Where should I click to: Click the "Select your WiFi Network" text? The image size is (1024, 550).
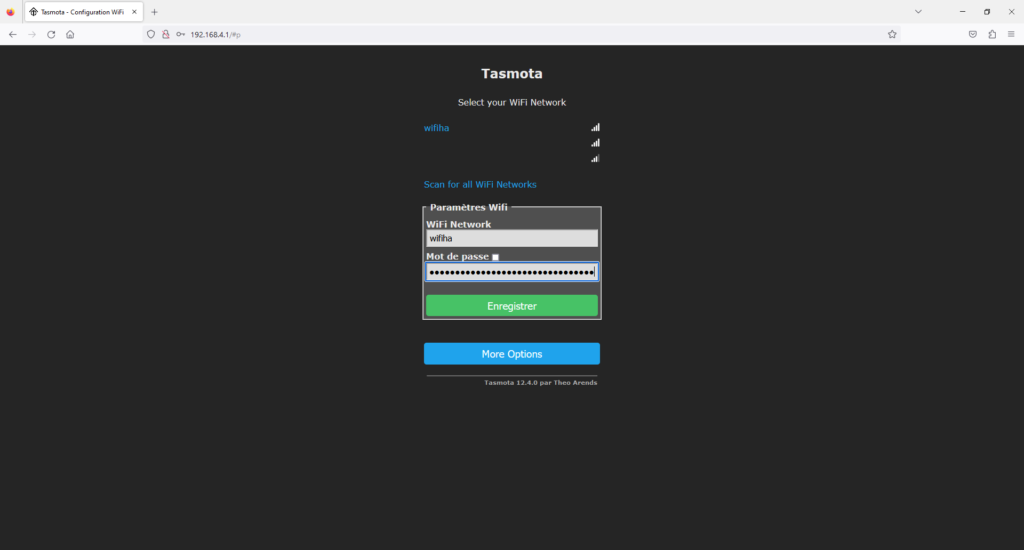[512, 103]
